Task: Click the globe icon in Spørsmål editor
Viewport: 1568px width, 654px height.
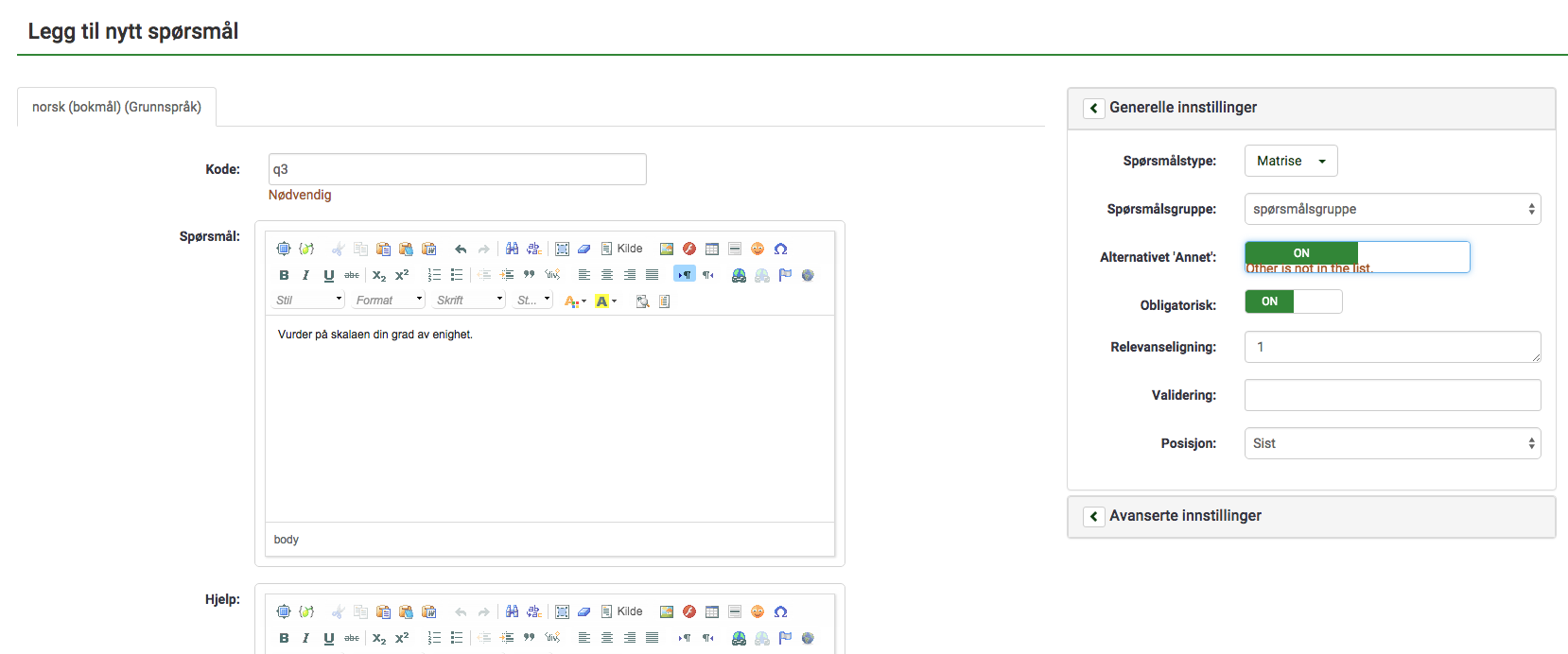Action: tap(808, 275)
